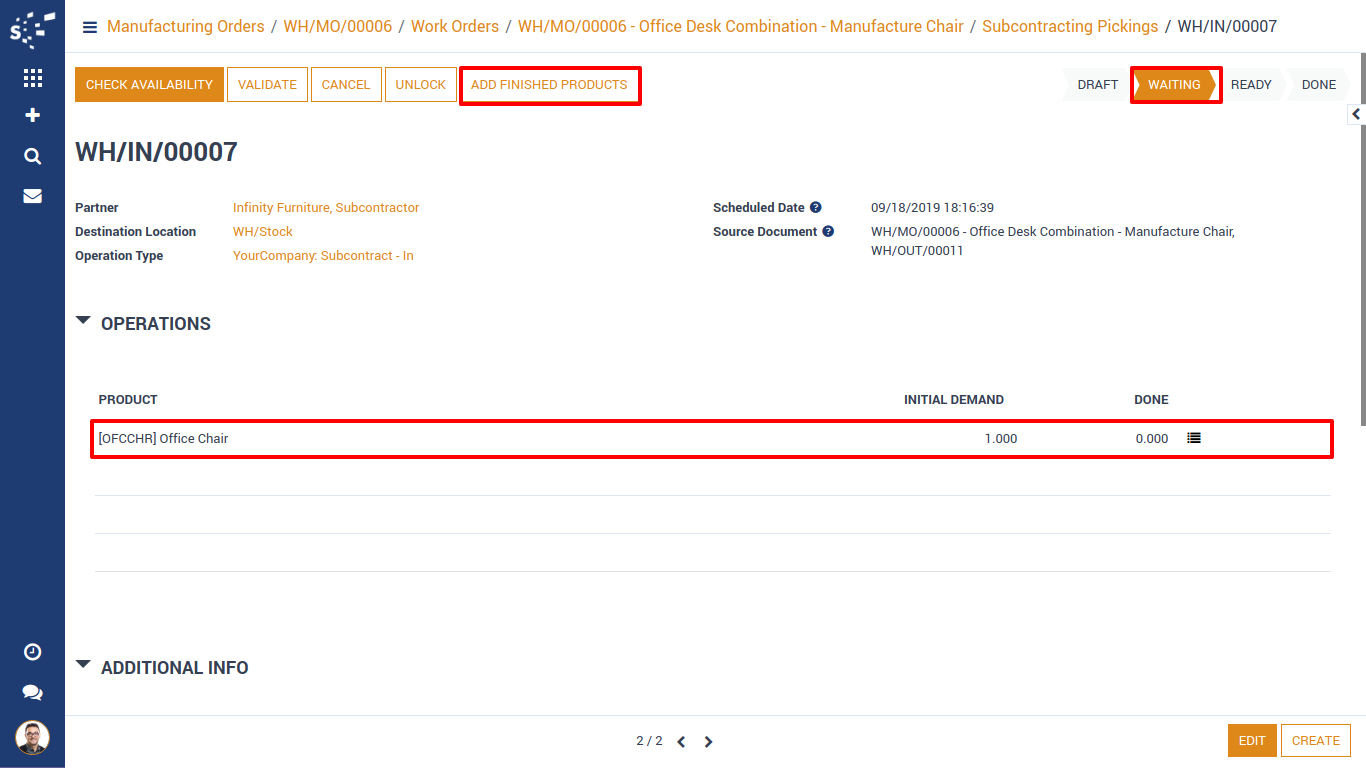Open detailed operations list icon for Office Chair
Image resolution: width=1366 pixels, height=768 pixels.
(x=1194, y=438)
